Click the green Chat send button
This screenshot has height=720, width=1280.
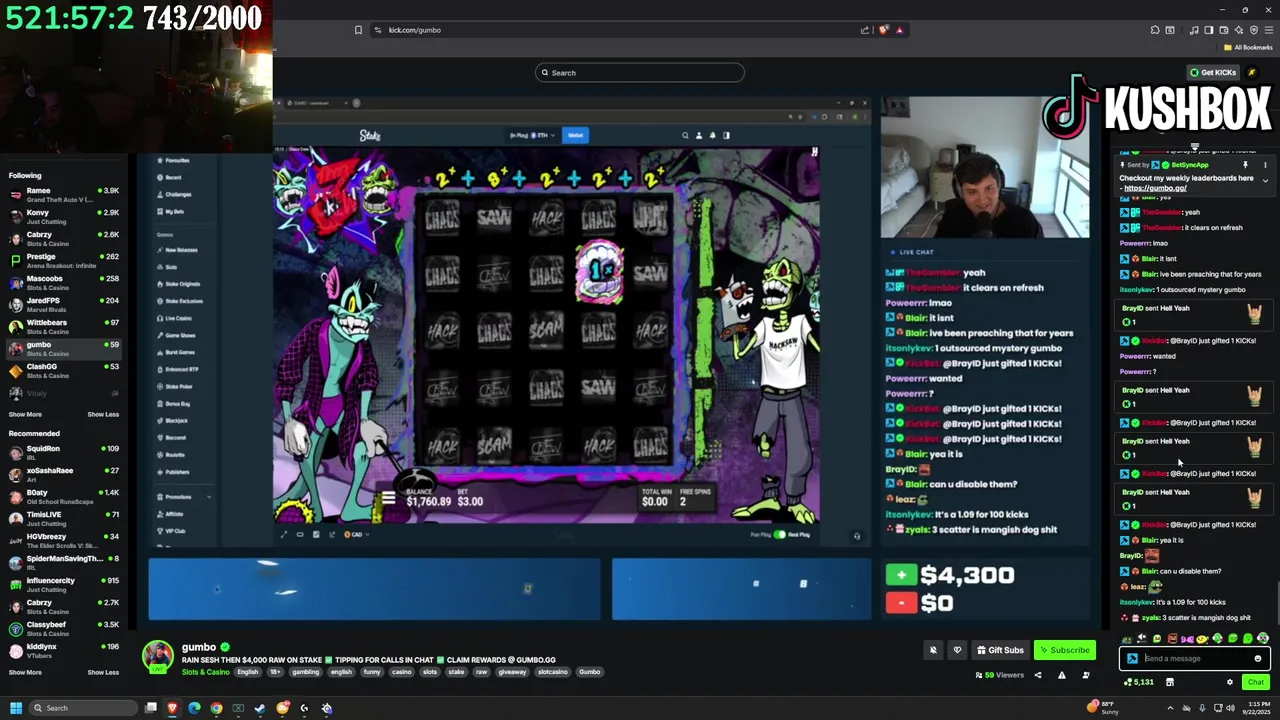(x=1256, y=682)
